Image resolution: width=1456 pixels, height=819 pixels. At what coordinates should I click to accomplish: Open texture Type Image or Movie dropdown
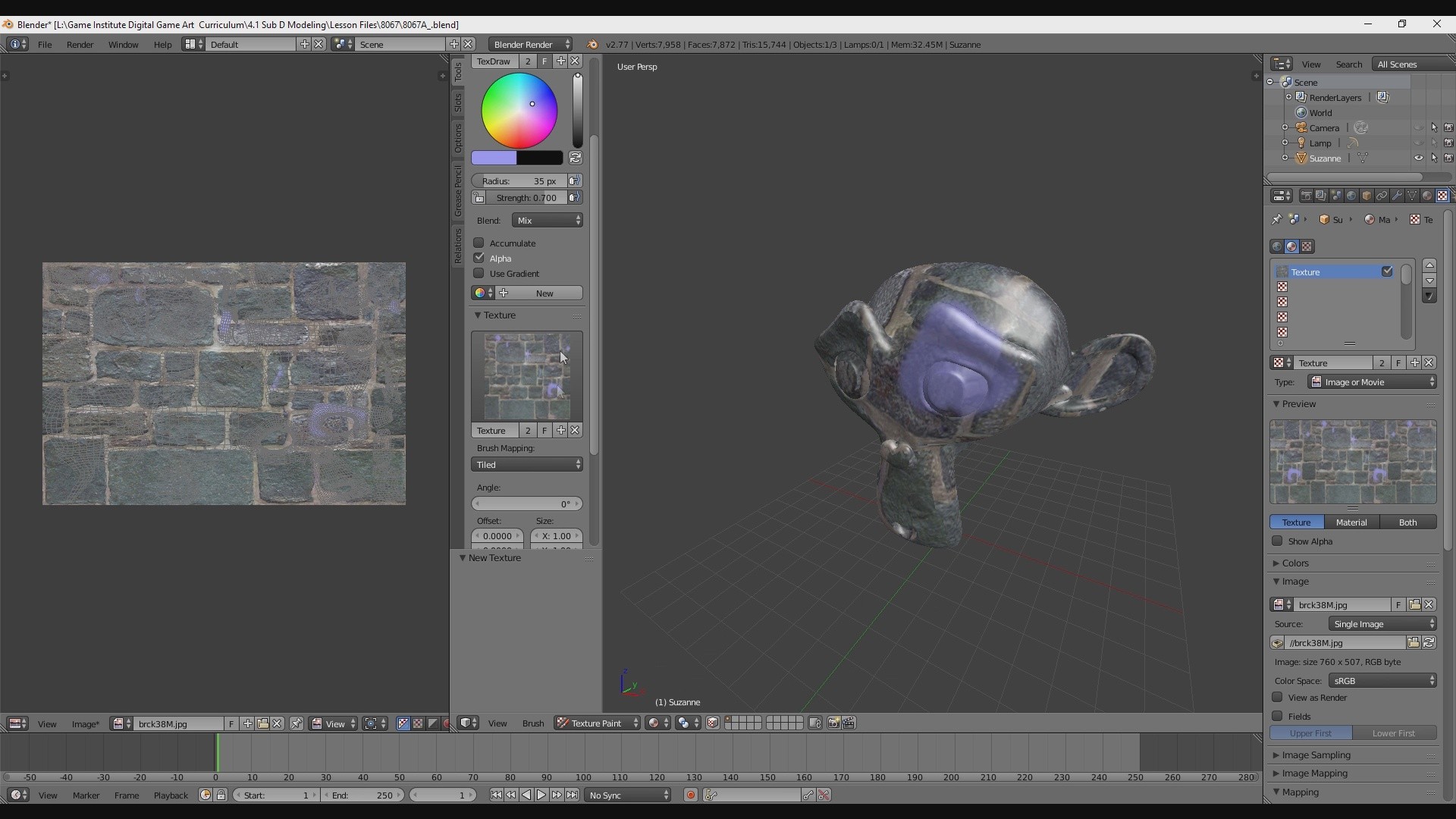[x=1372, y=382]
